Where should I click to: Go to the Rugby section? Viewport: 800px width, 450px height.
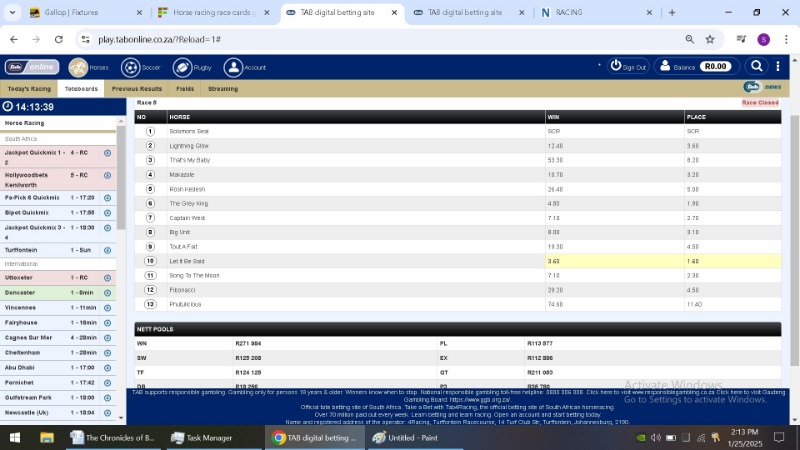(x=182, y=67)
